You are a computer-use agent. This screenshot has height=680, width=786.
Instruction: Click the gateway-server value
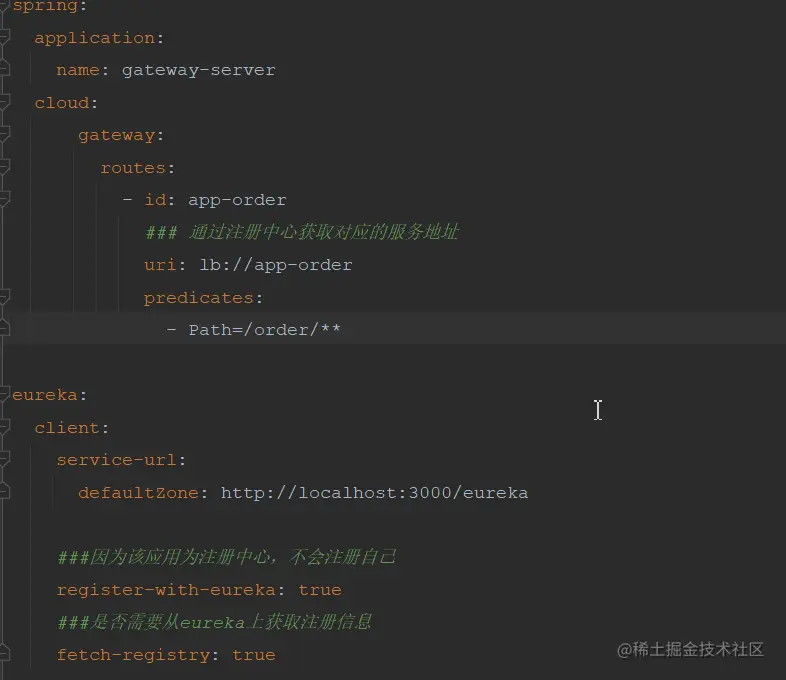[199, 70]
